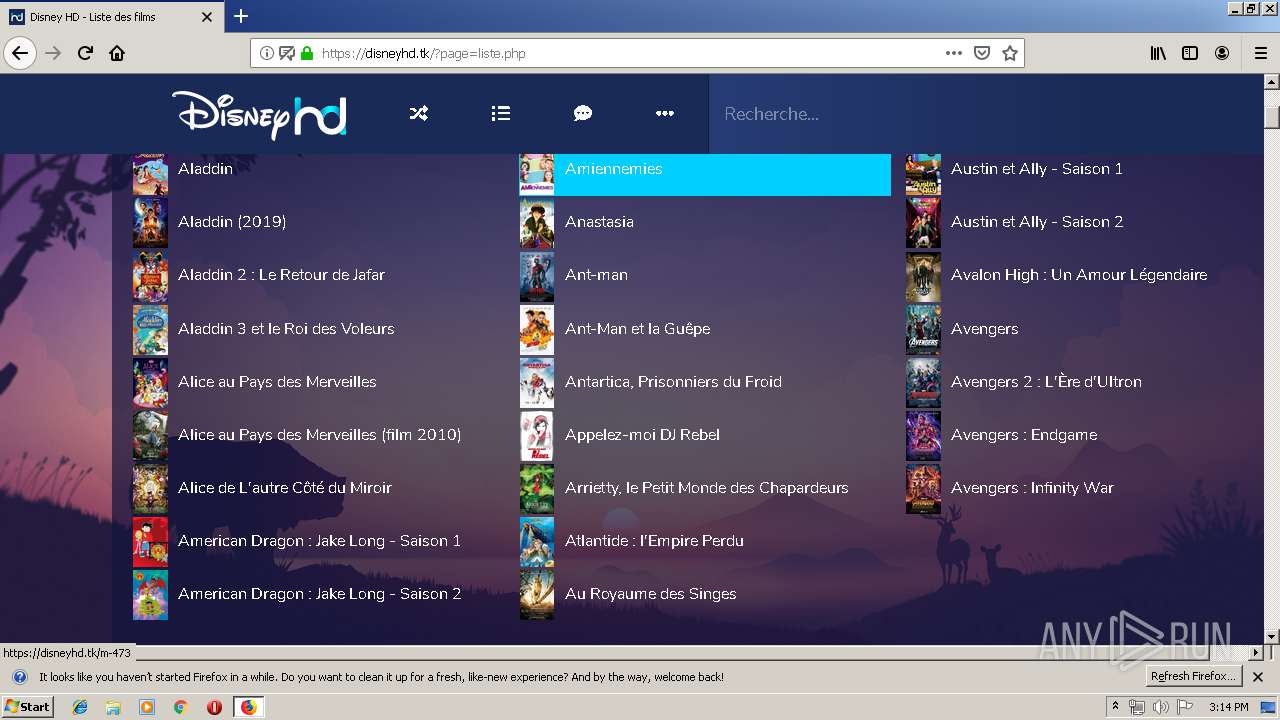The image size is (1280, 720).
Task: View site security padlock info
Action: [307, 53]
